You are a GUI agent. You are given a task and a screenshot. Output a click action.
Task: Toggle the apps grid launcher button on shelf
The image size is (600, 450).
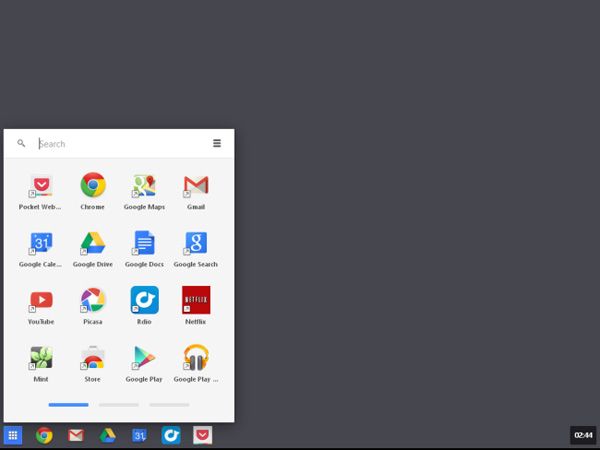tap(13, 435)
